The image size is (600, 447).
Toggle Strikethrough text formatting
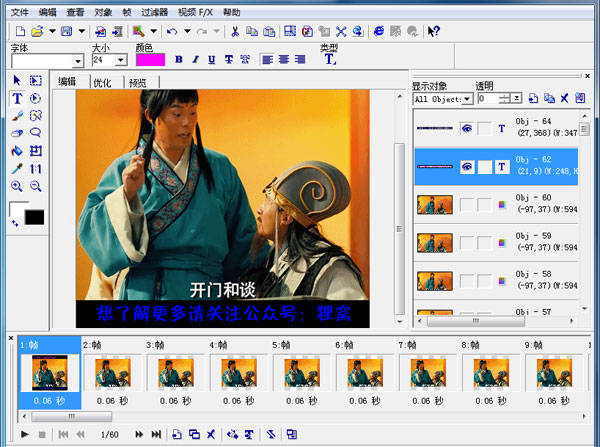[x=228, y=59]
